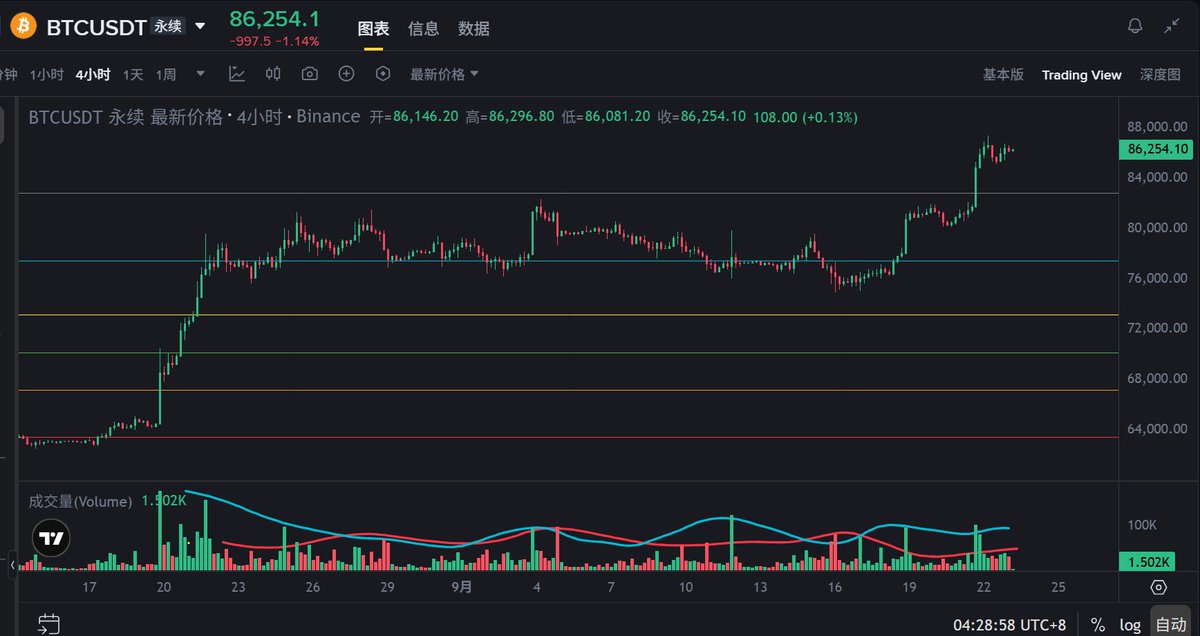Open chart settings hexagon icon in toolbar
The width and height of the screenshot is (1200, 636).
382,74
